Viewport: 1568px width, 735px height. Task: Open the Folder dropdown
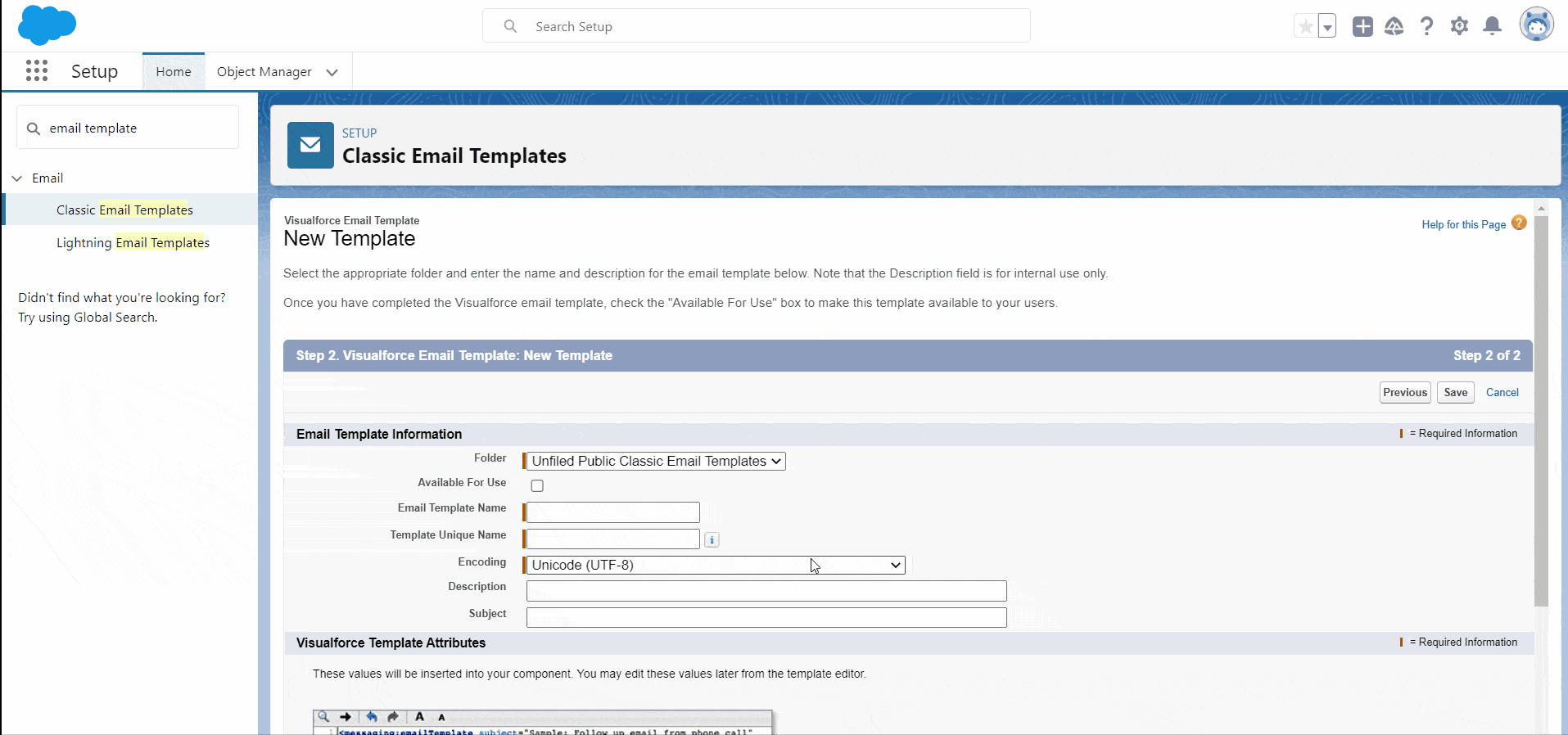point(656,461)
